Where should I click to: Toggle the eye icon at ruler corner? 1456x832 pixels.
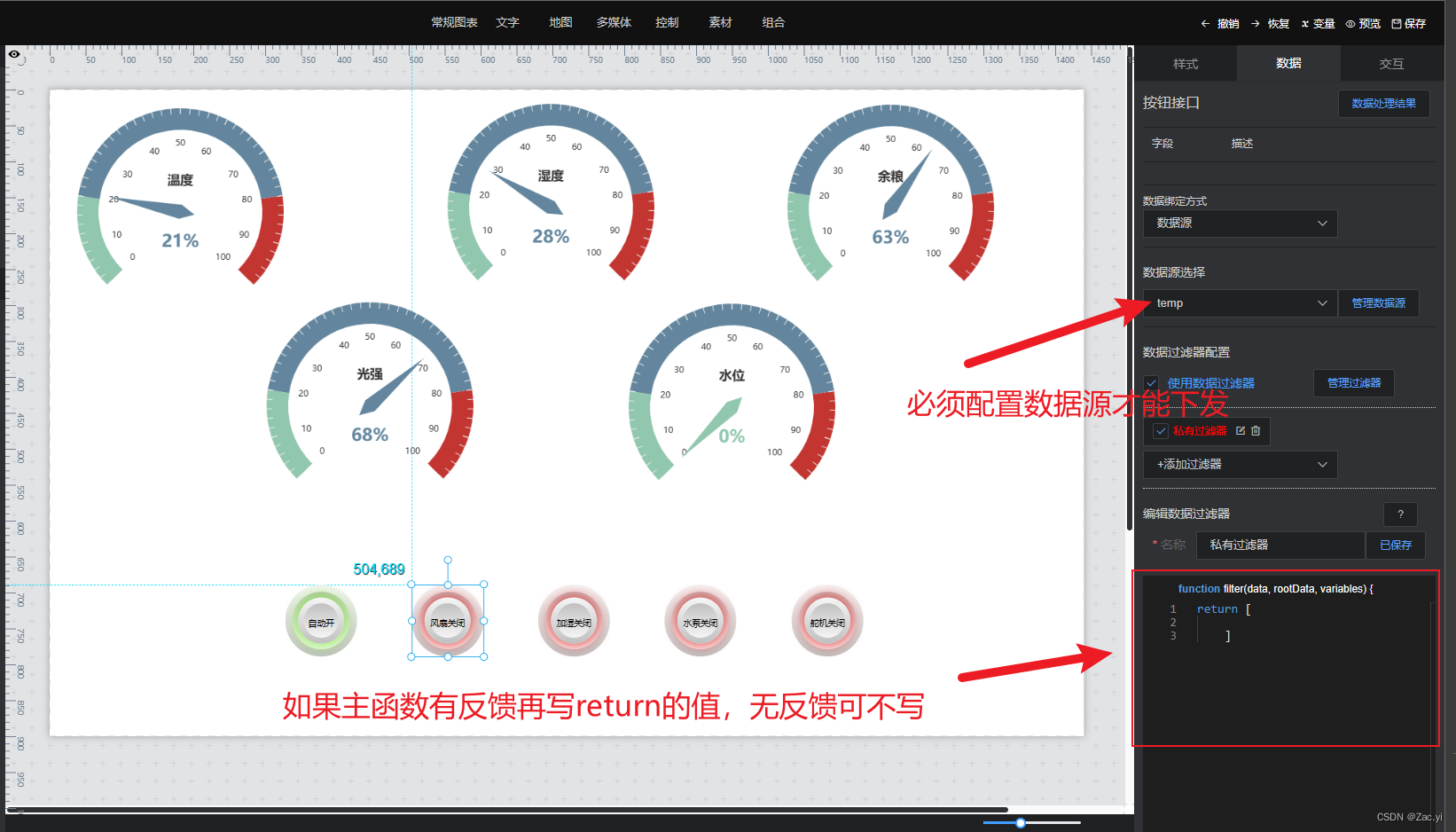coord(14,55)
